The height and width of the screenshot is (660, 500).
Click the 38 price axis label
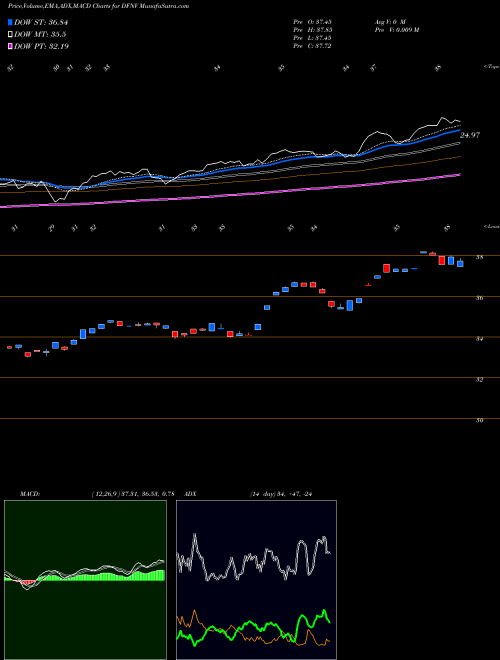pos(479,257)
